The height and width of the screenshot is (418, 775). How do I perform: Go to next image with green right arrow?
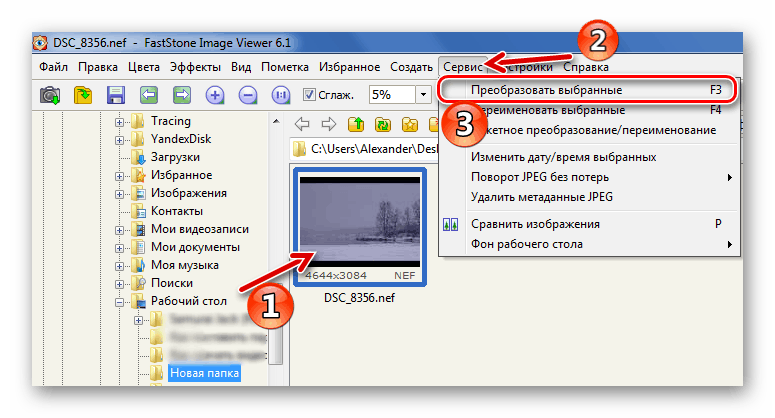[182, 95]
